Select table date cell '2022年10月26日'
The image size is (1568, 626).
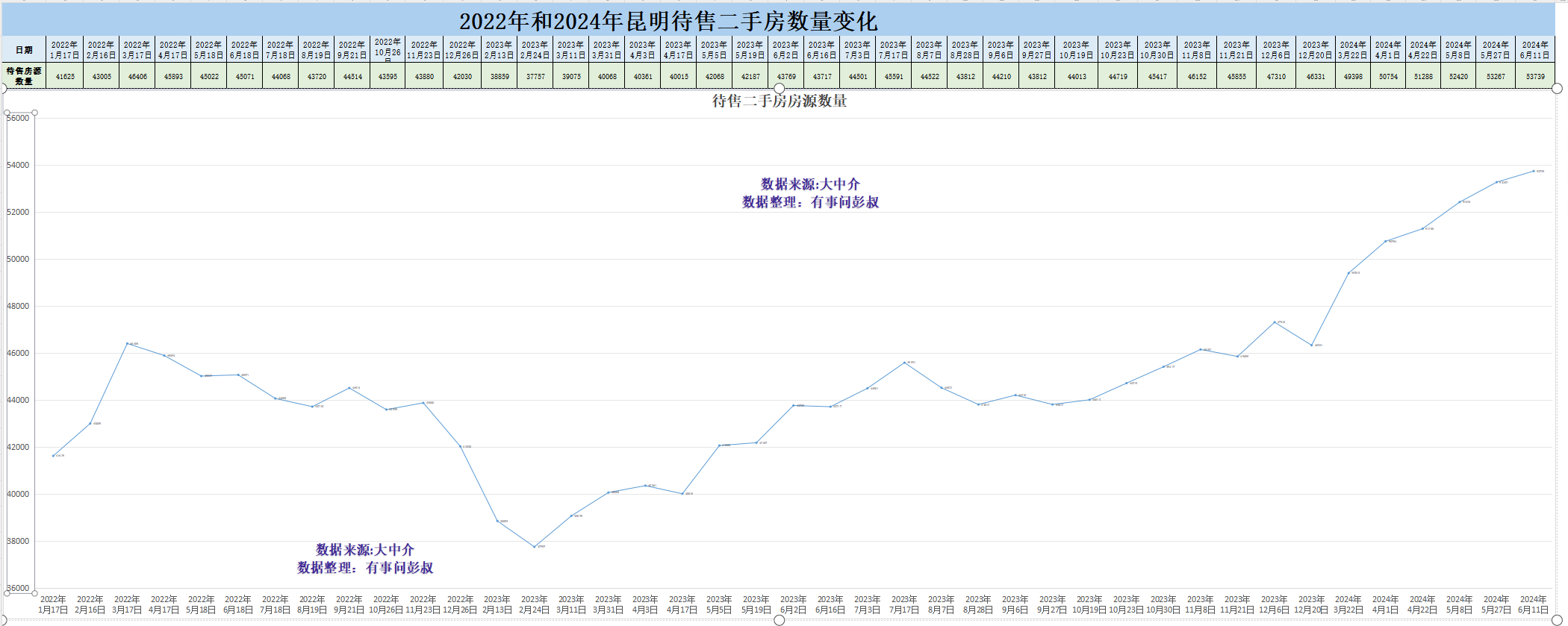coord(388,50)
